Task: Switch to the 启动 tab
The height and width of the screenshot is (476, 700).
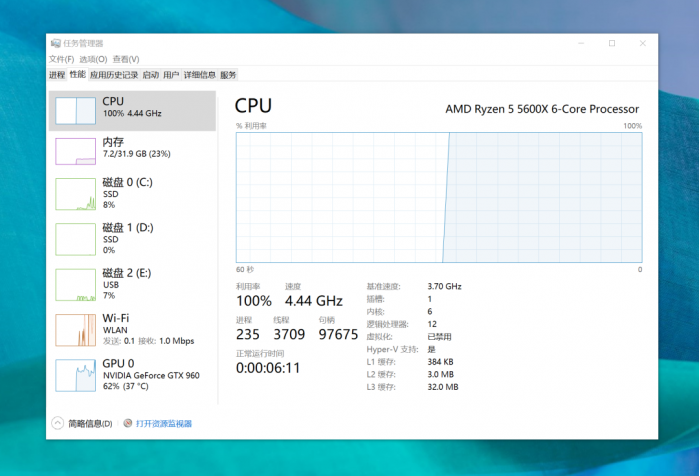Action: [150, 75]
